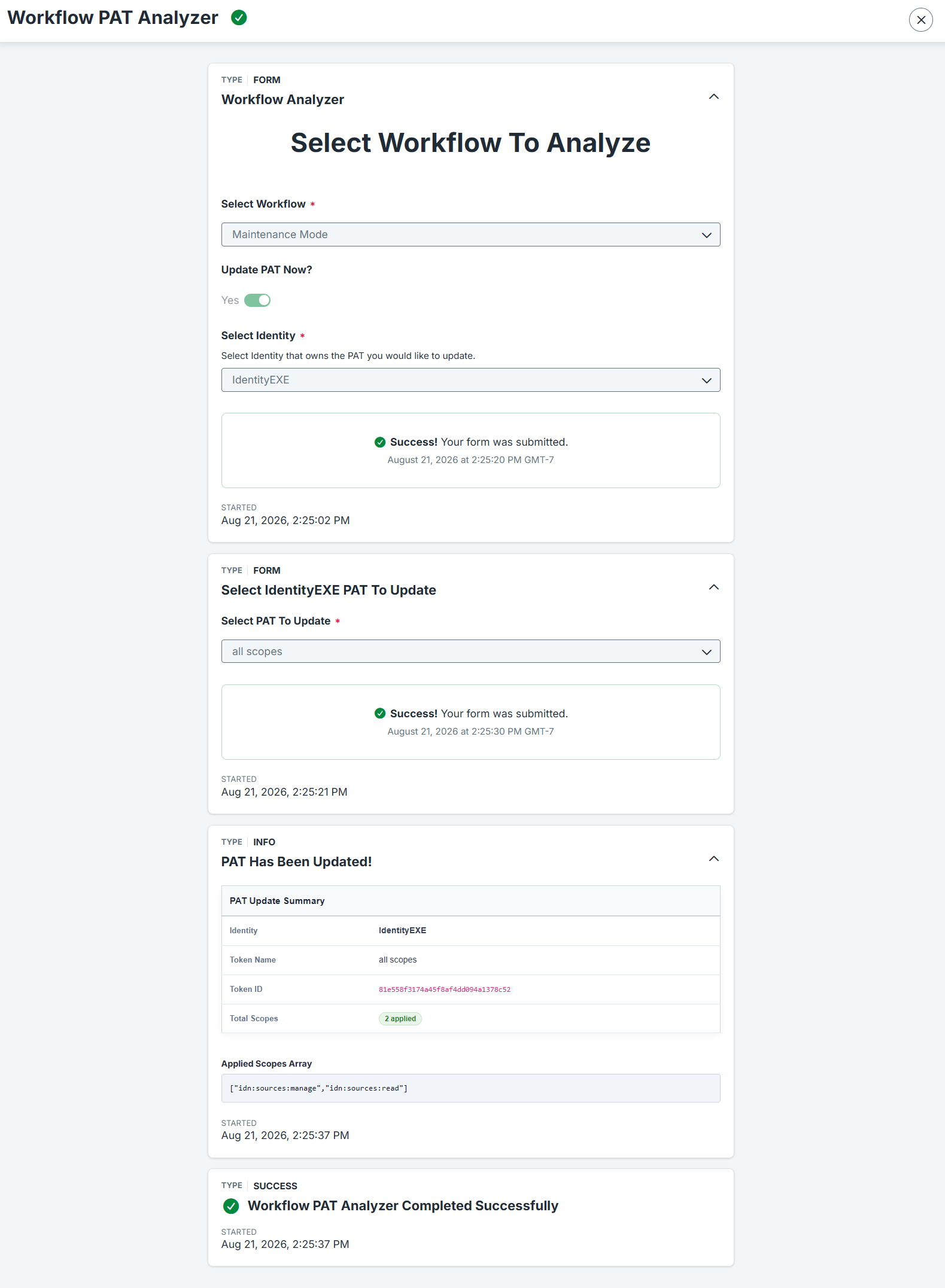
Task: Click green status check next to title
Action: 239,18
